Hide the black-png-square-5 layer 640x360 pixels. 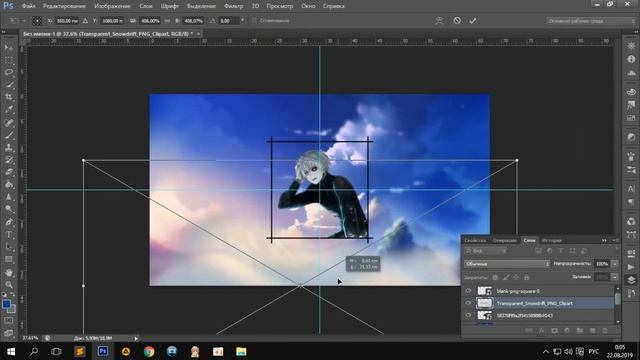(x=468, y=291)
